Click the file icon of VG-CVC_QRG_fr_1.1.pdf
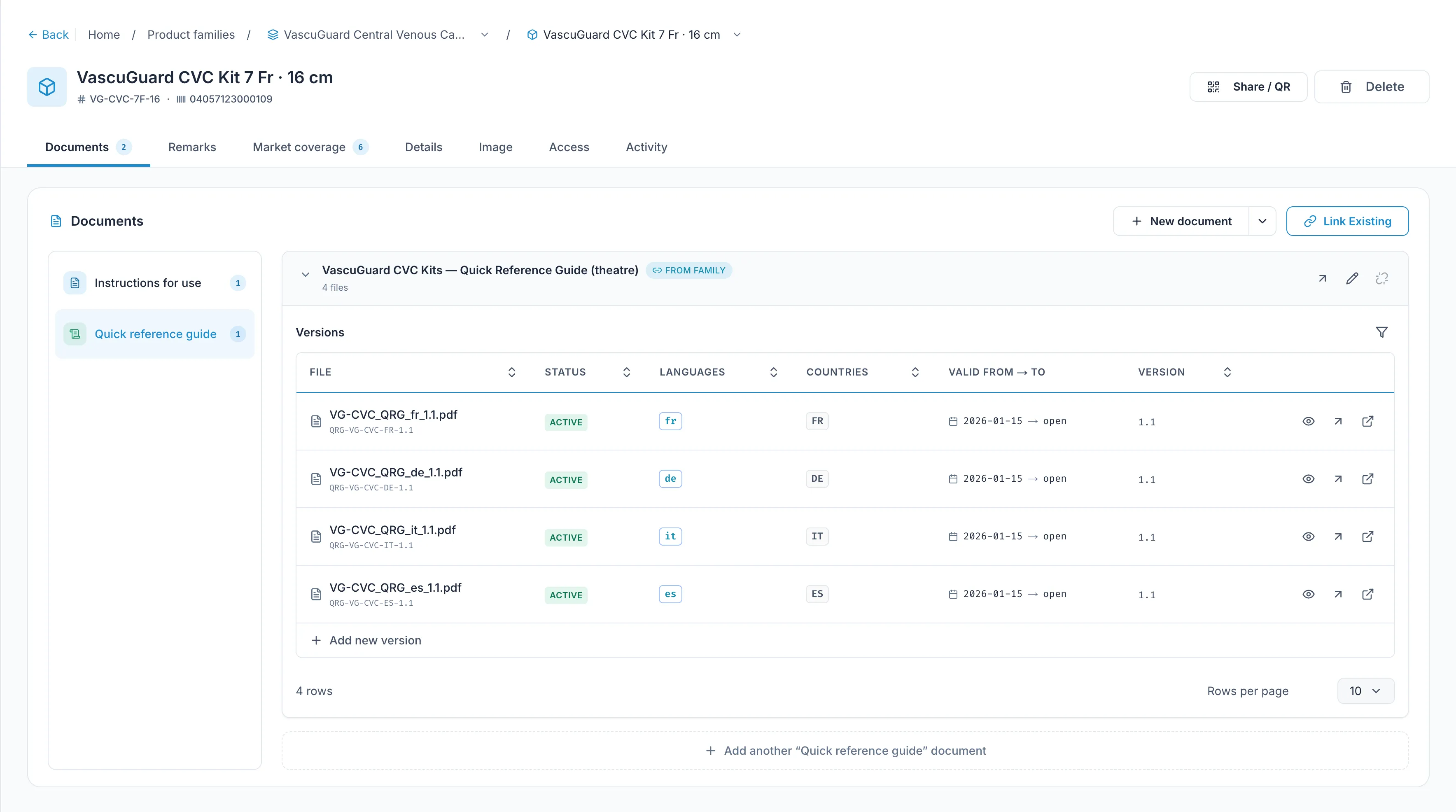The image size is (1456, 812). (317, 422)
